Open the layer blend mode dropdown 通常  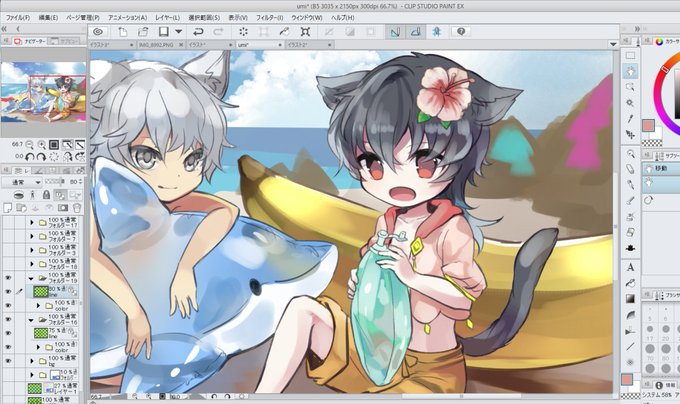click(x=22, y=182)
